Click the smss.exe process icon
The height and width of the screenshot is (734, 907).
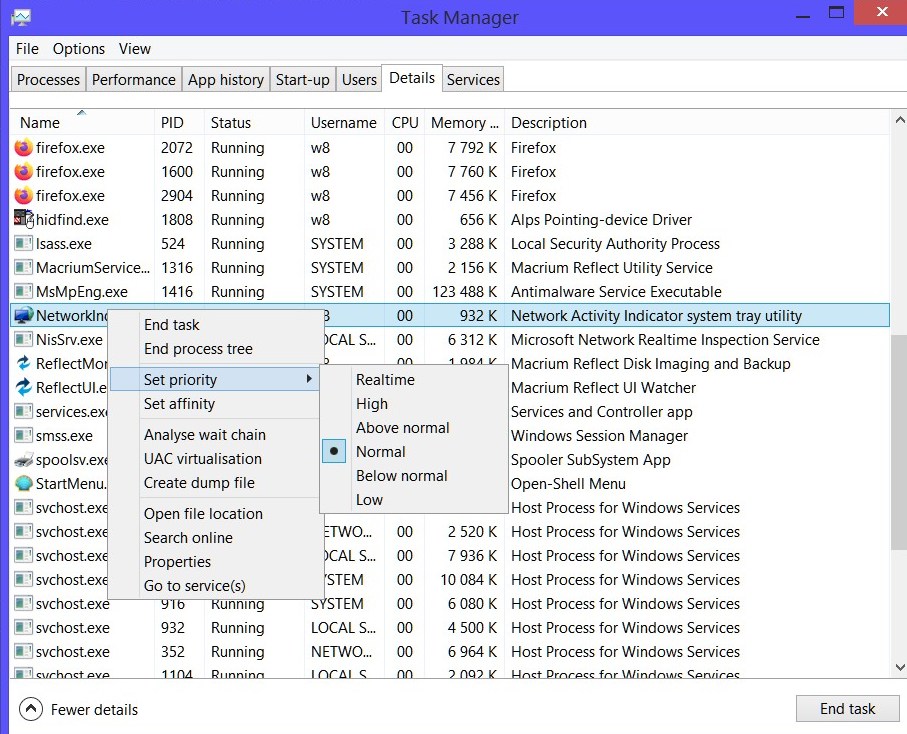(x=23, y=436)
